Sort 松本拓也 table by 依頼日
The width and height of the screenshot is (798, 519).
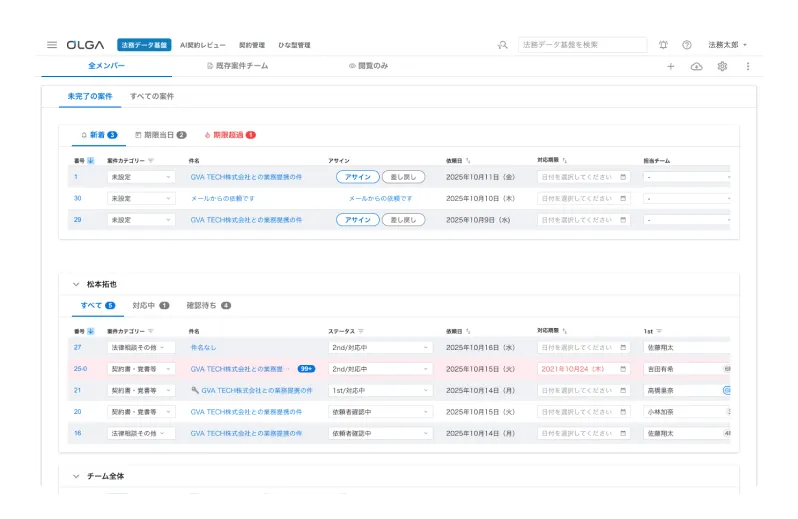pyautogui.click(x=468, y=331)
